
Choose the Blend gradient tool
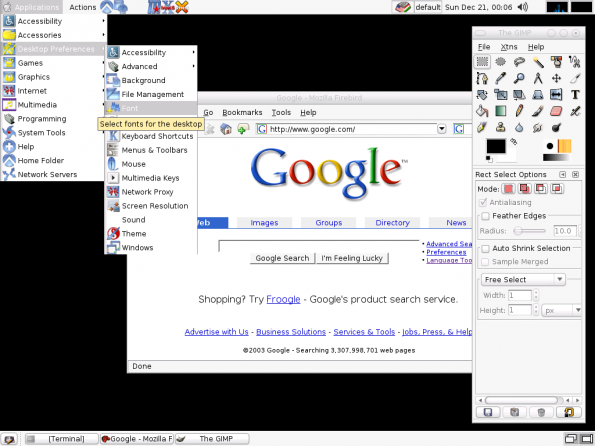(501, 111)
